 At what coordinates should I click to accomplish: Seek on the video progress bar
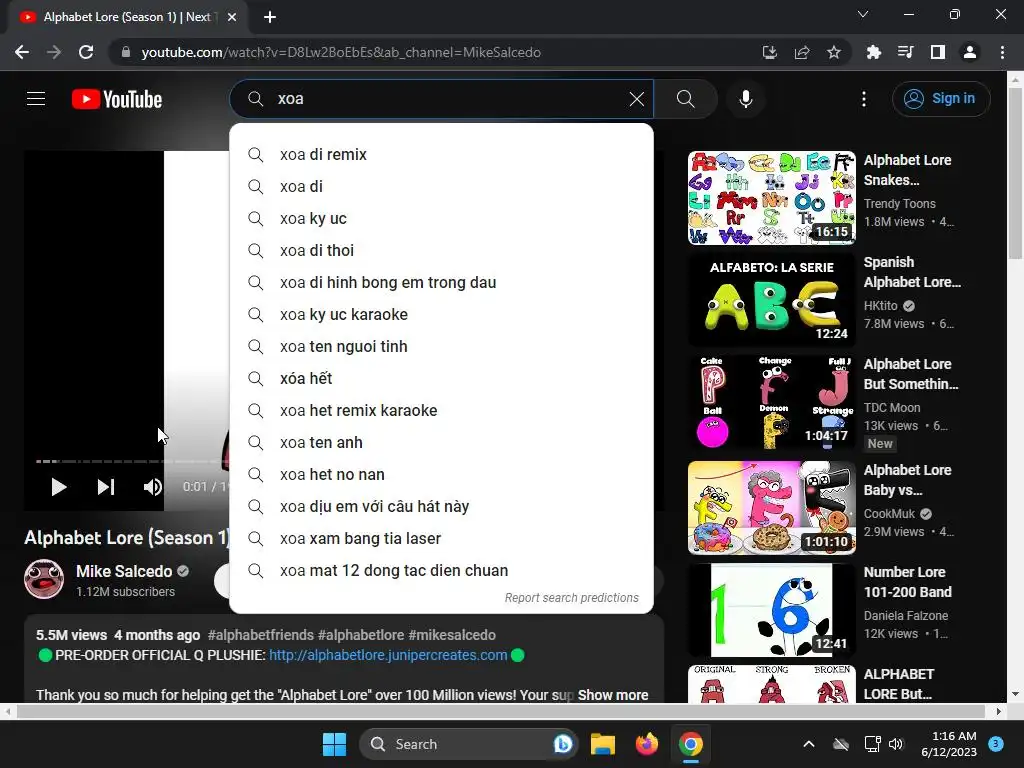(131, 461)
